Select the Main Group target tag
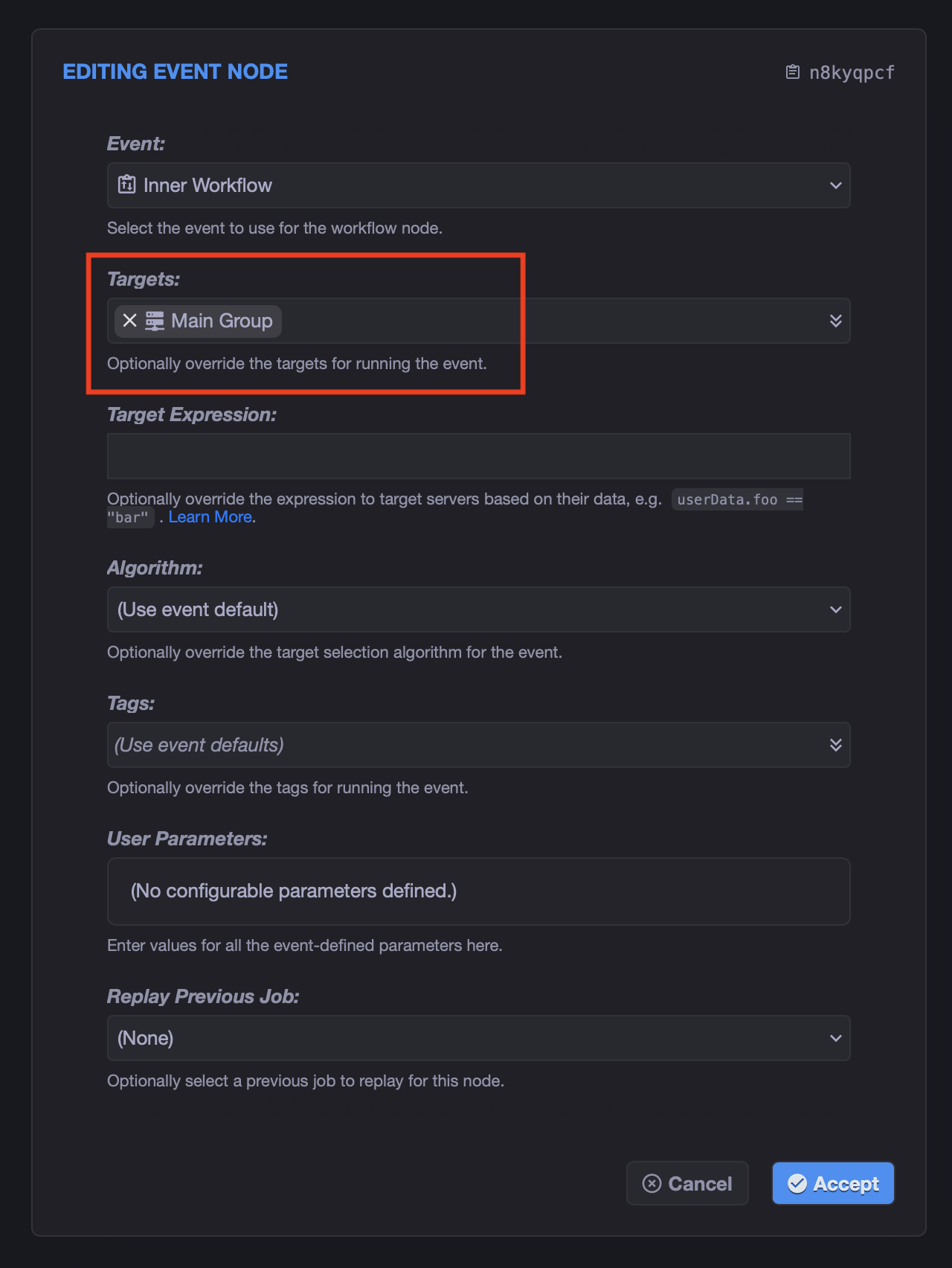The image size is (952, 1268). click(198, 321)
